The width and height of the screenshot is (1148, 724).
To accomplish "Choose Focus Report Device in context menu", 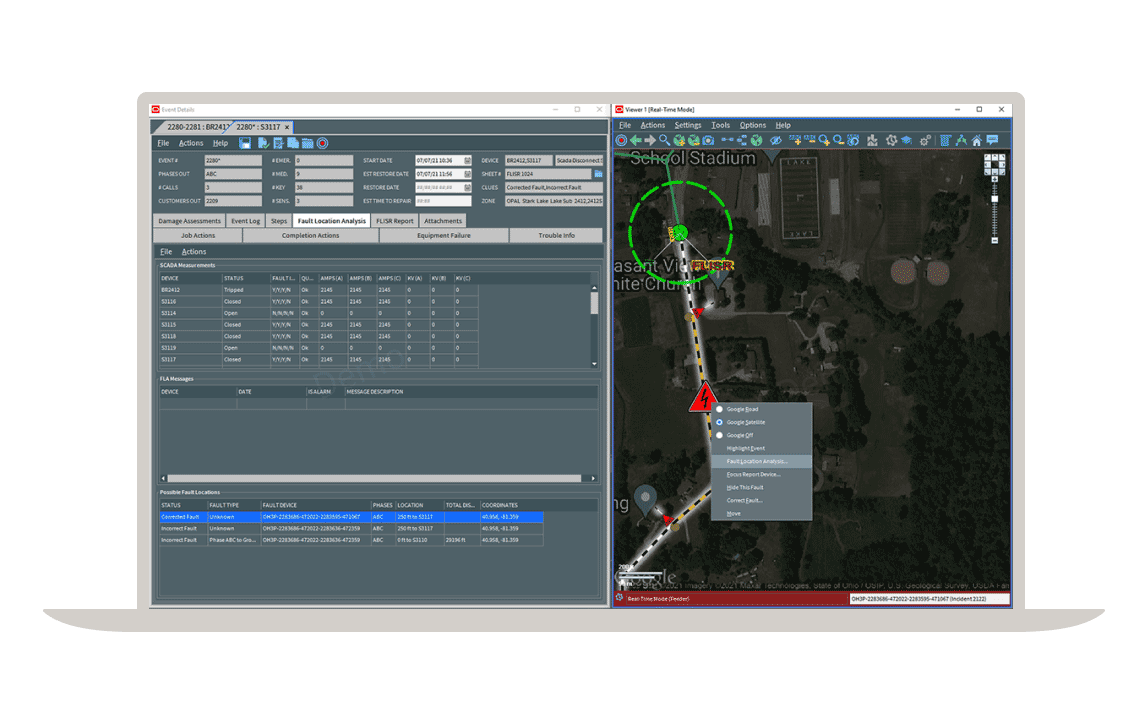I will pos(761,474).
